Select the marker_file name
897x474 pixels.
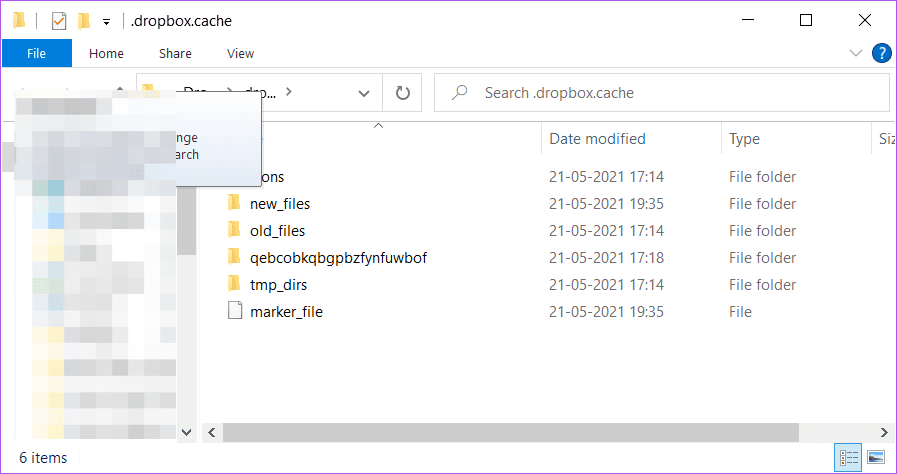click(286, 312)
